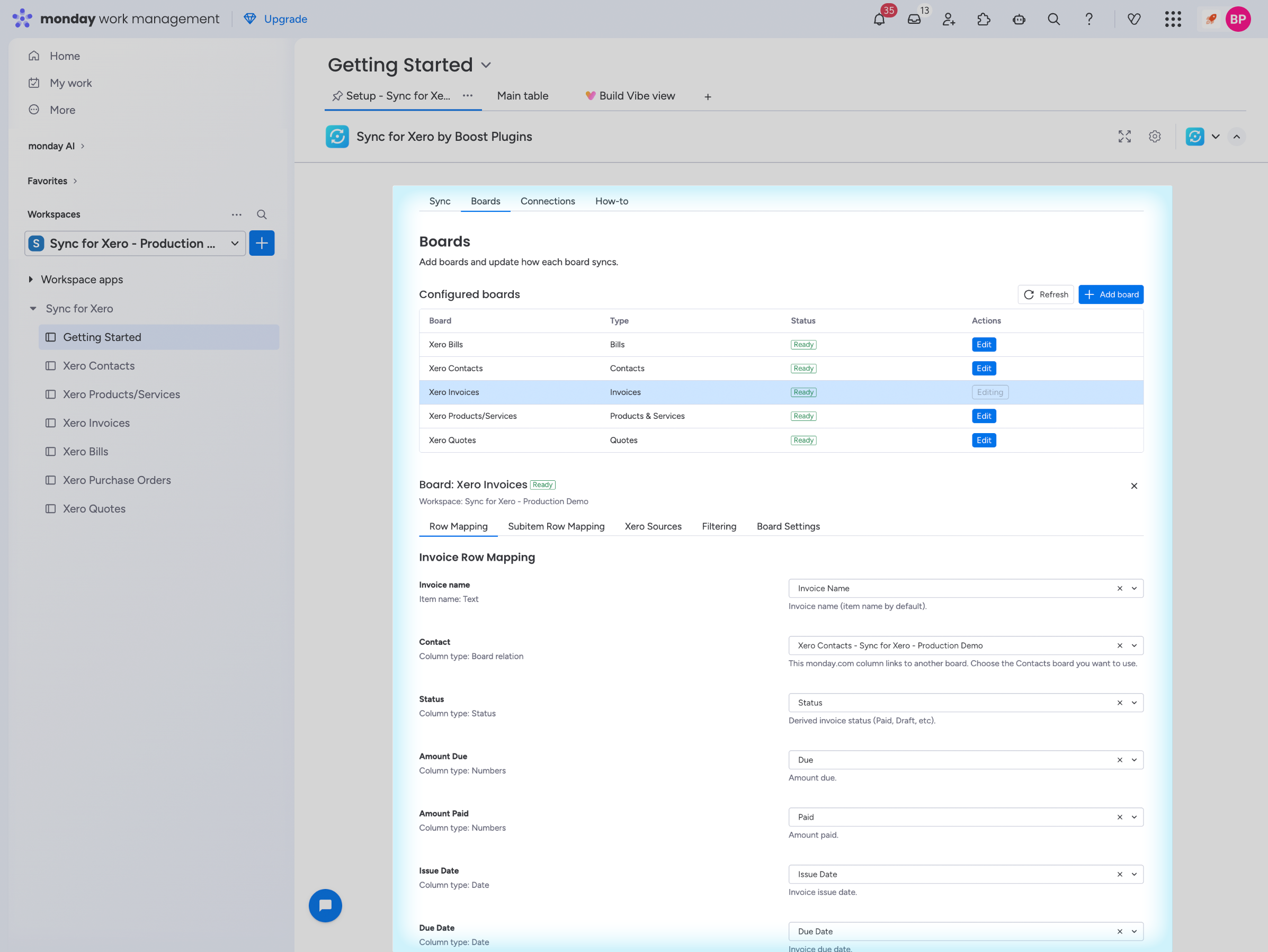Click the invite members icon

[949, 20]
